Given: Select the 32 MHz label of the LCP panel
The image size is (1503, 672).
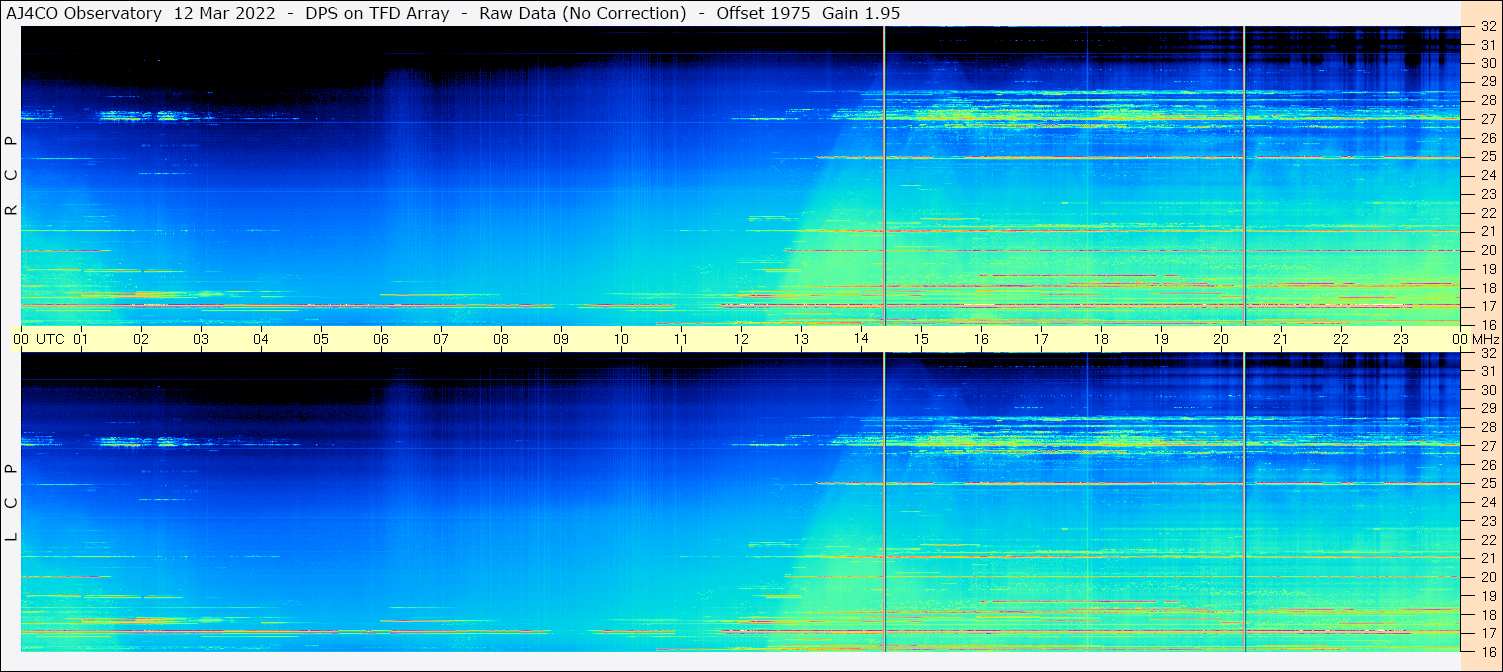Looking at the screenshot, I should tap(1487, 353).
